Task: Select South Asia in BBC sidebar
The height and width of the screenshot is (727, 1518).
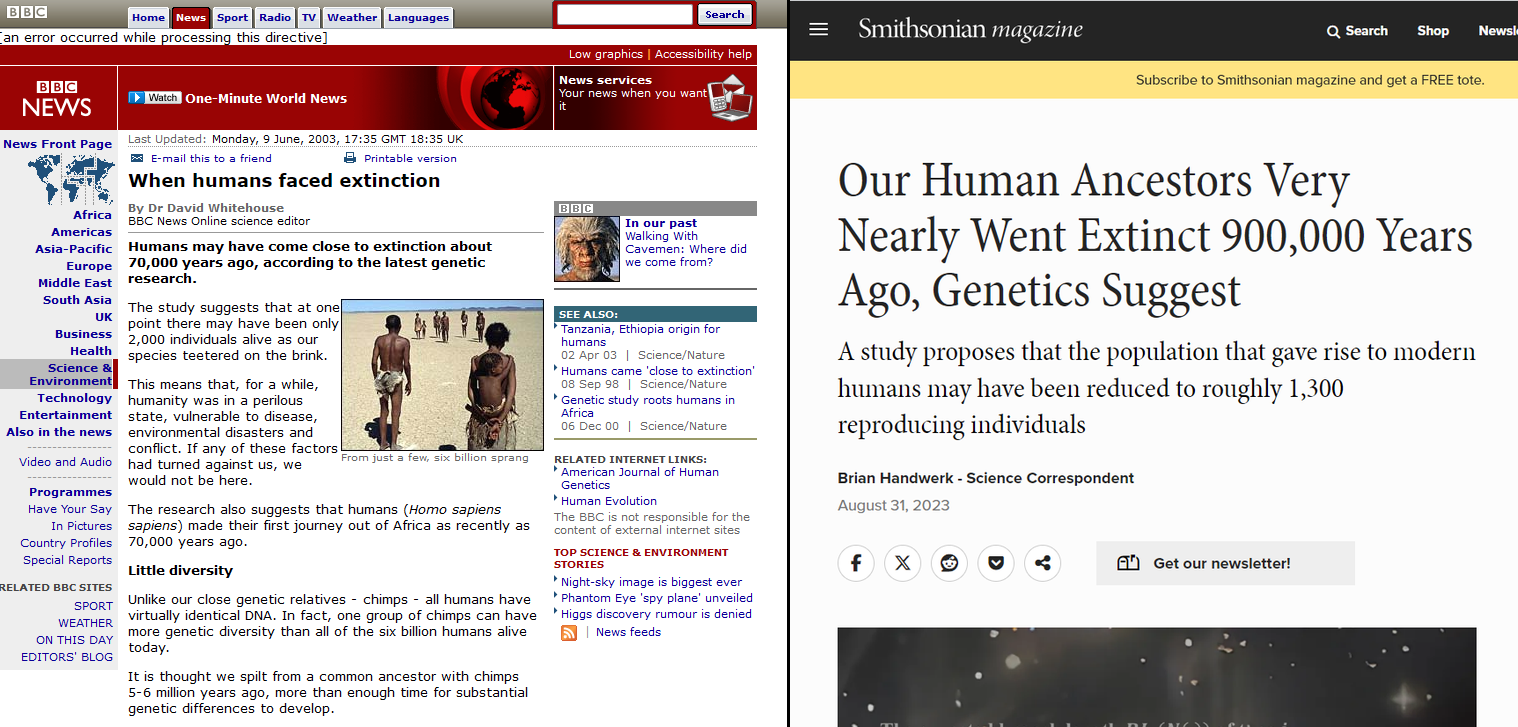Action: (x=77, y=300)
